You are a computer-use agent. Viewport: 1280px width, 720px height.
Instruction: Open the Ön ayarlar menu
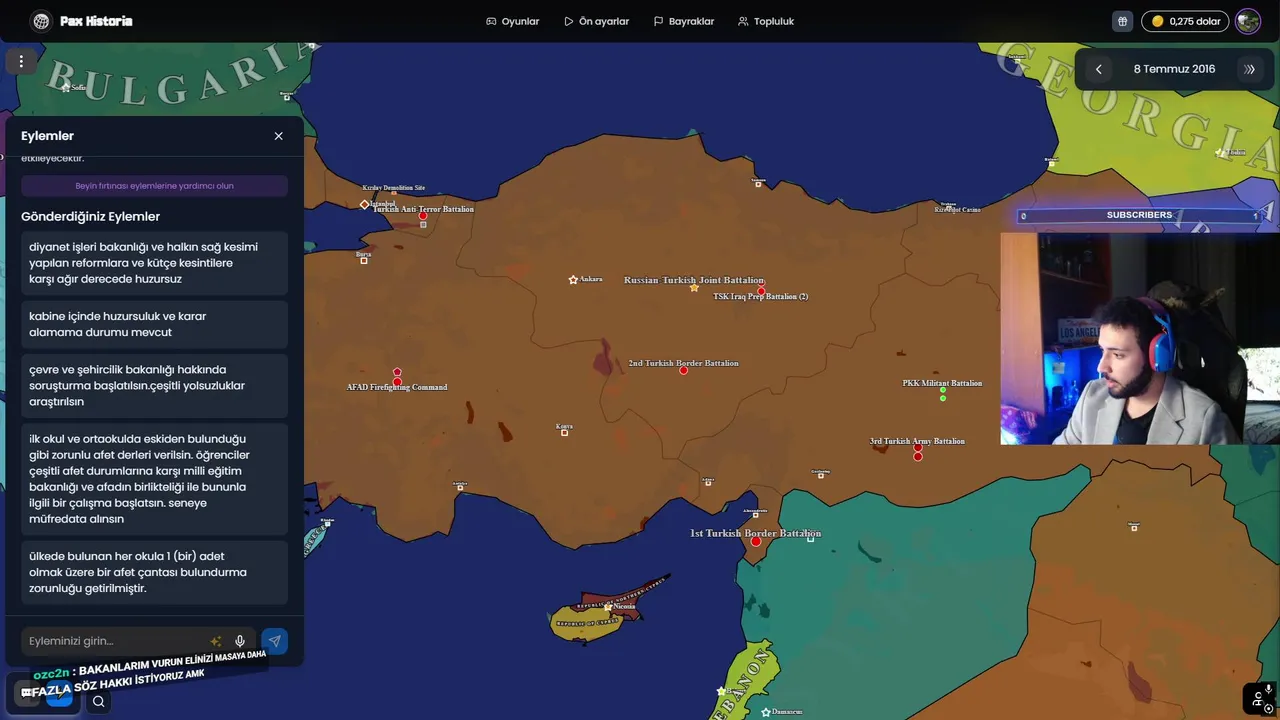point(597,21)
